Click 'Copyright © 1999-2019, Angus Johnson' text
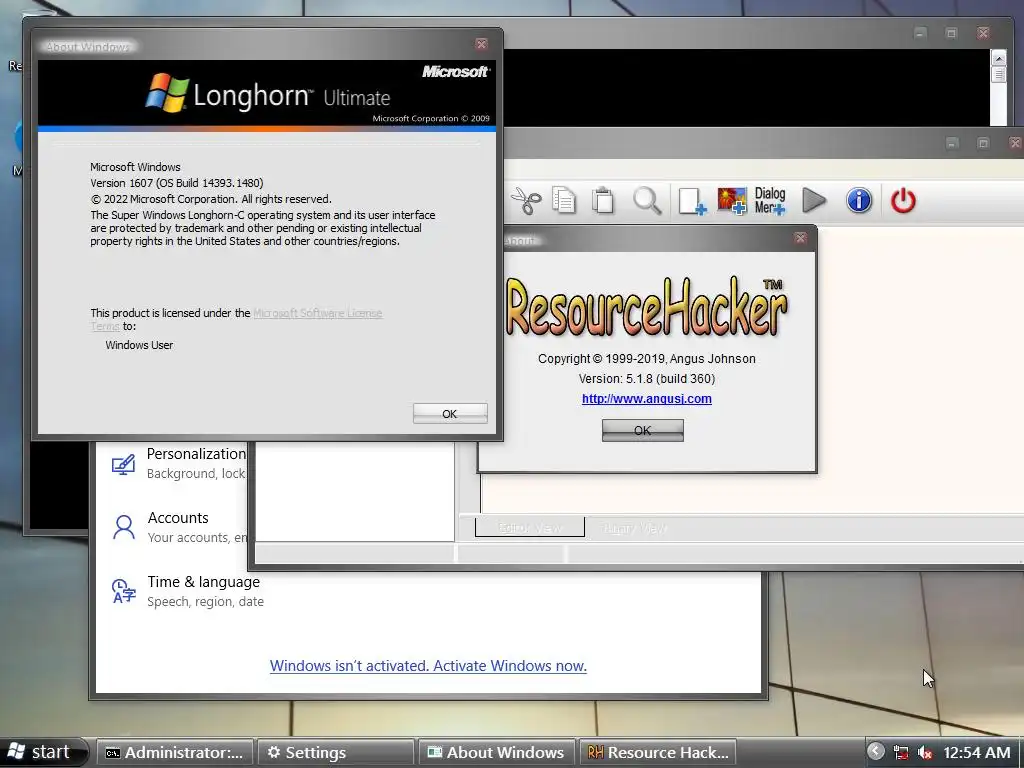This screenshot has height=768, width=1024. coord(647,359)
